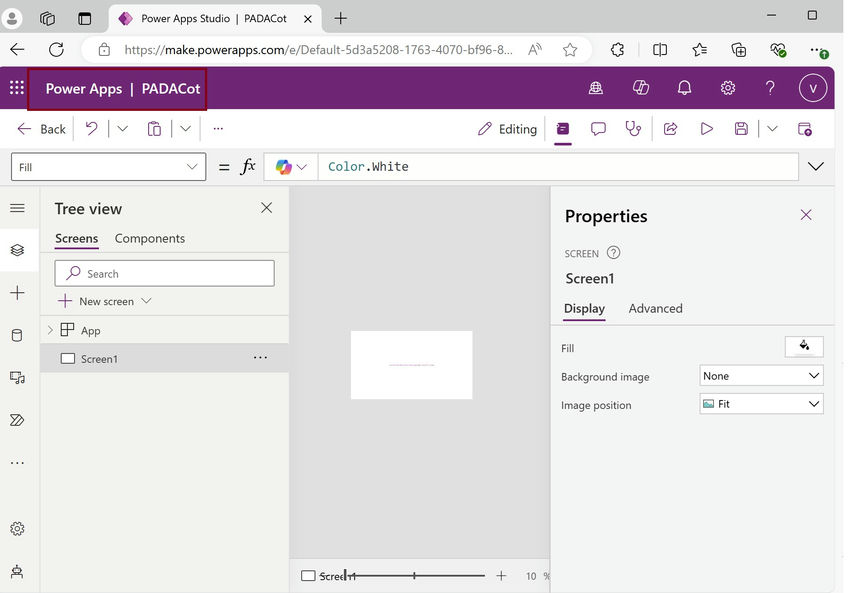This screenshot has height=593, width=850.
Task: Open the app launcher waffle icon
Action: click(x=17, y=88)
